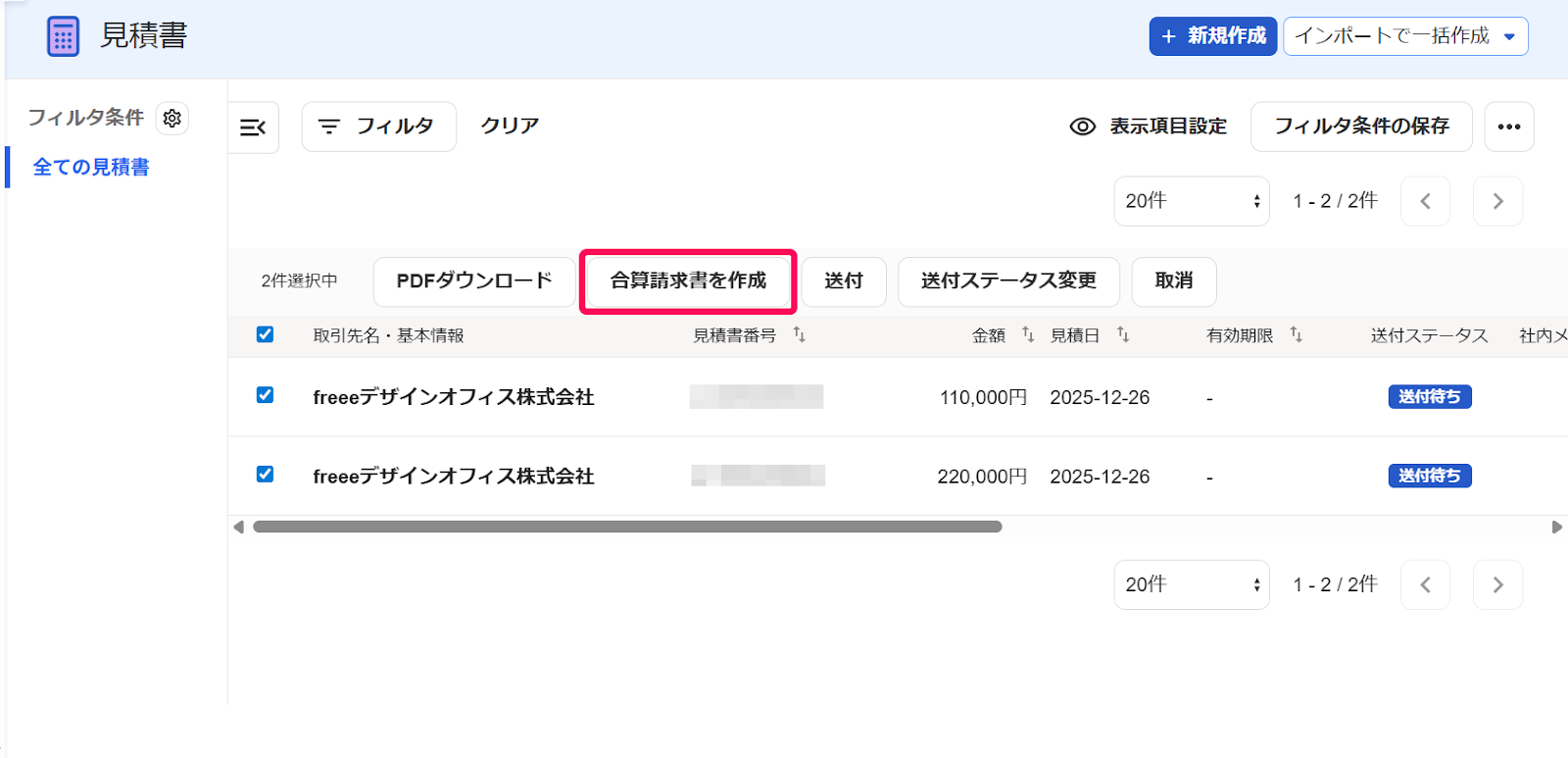Sort by 金額 column arrows
This screenshot has width=1568, height=758.
(x=1027, y=334)
